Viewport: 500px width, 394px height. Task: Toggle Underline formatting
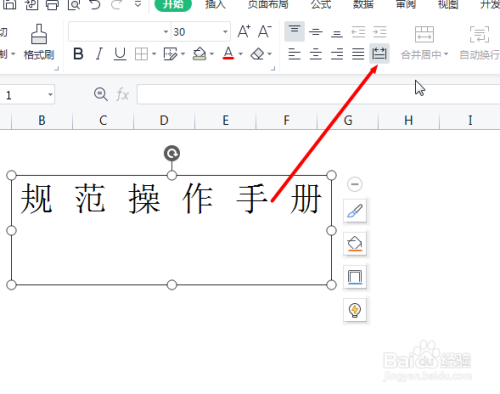pyautogui.click(x=120, y=54)
